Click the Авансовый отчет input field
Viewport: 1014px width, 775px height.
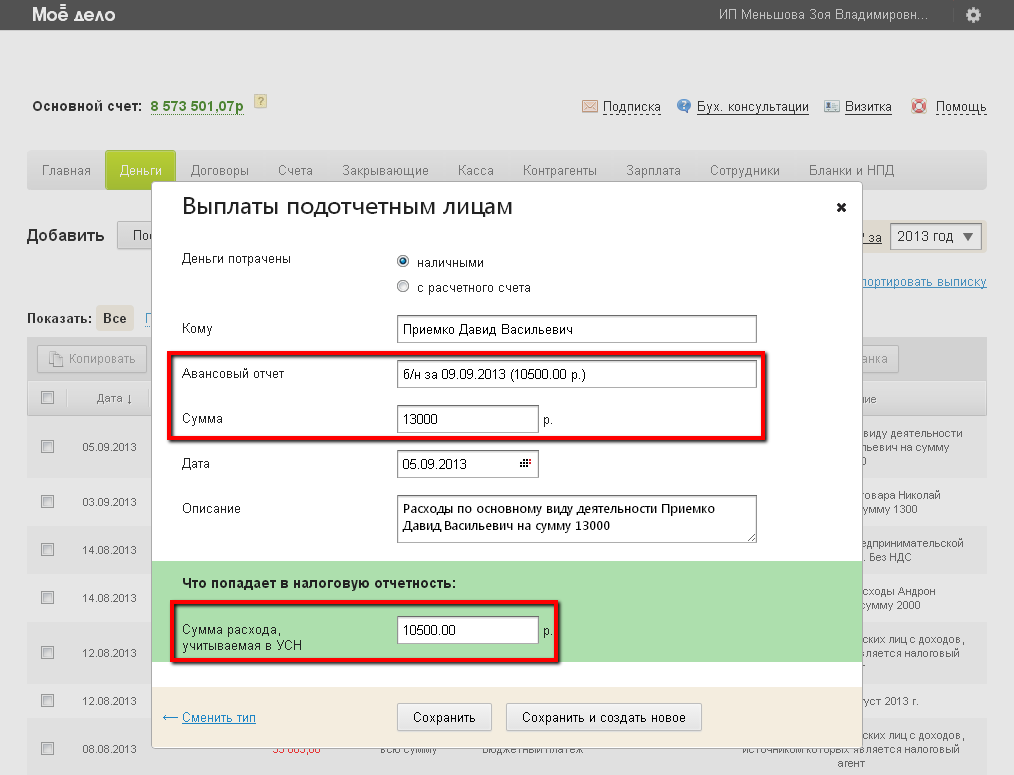coord(576,374)
